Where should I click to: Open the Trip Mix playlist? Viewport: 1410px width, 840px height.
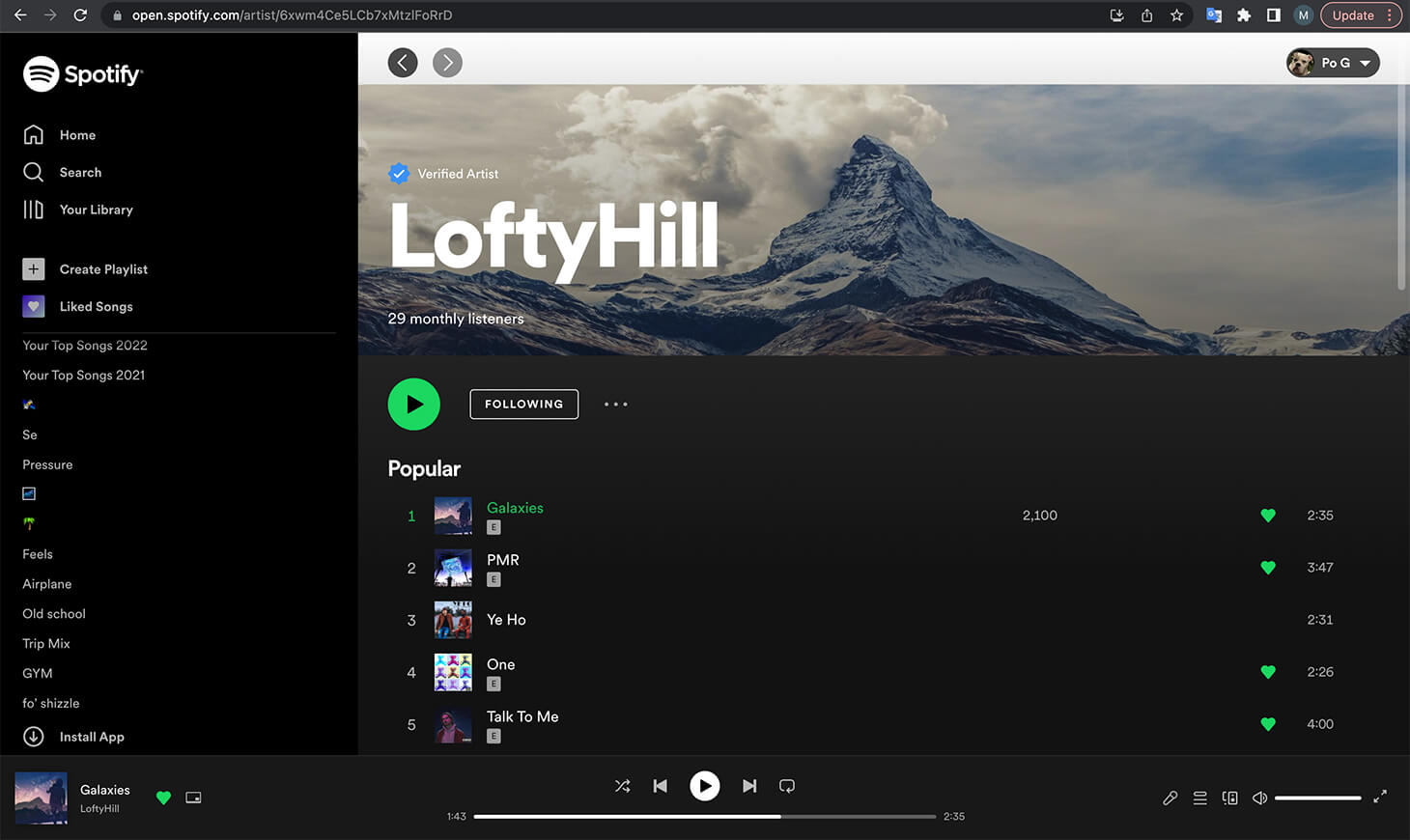(x=45, y=643)
